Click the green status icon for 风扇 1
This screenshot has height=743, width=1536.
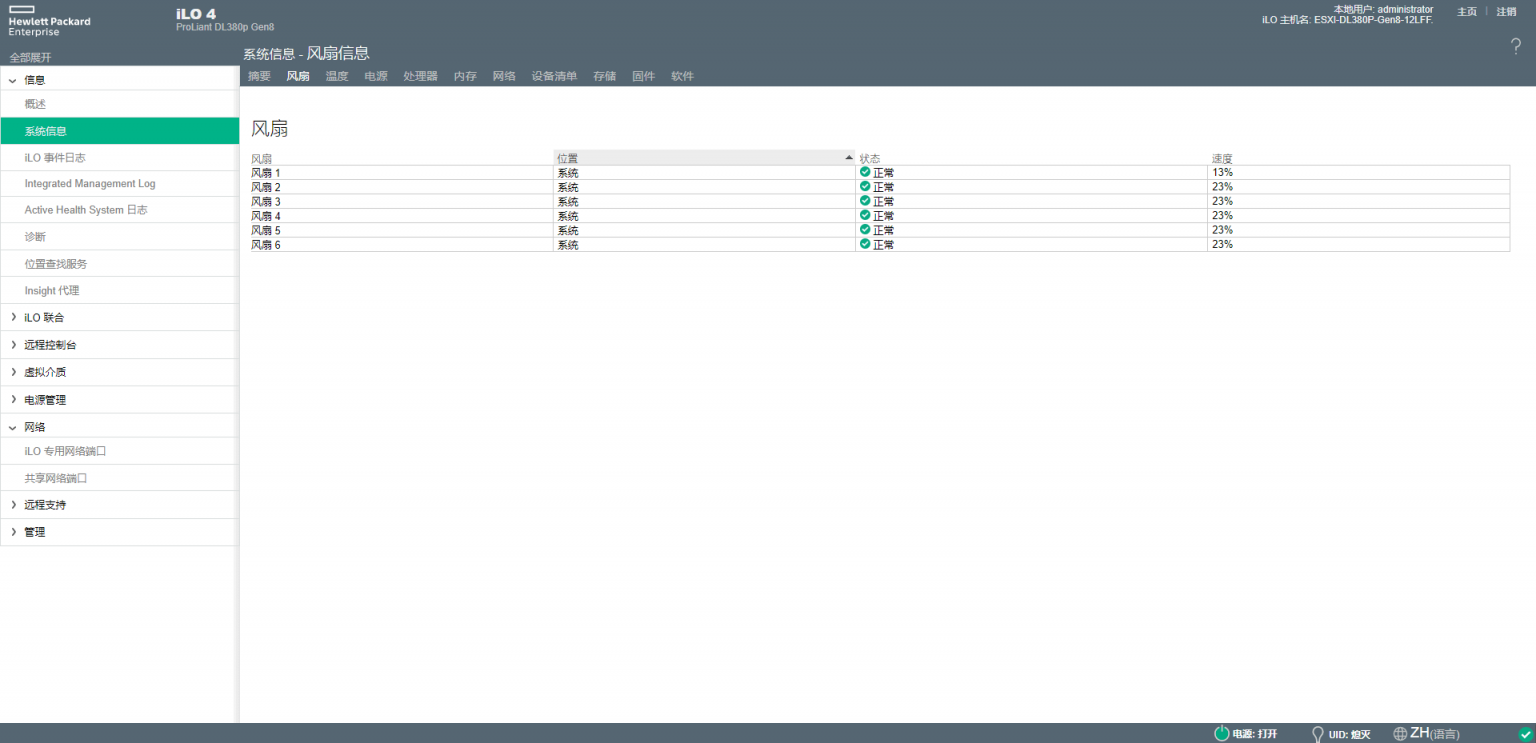coord(864,172)
